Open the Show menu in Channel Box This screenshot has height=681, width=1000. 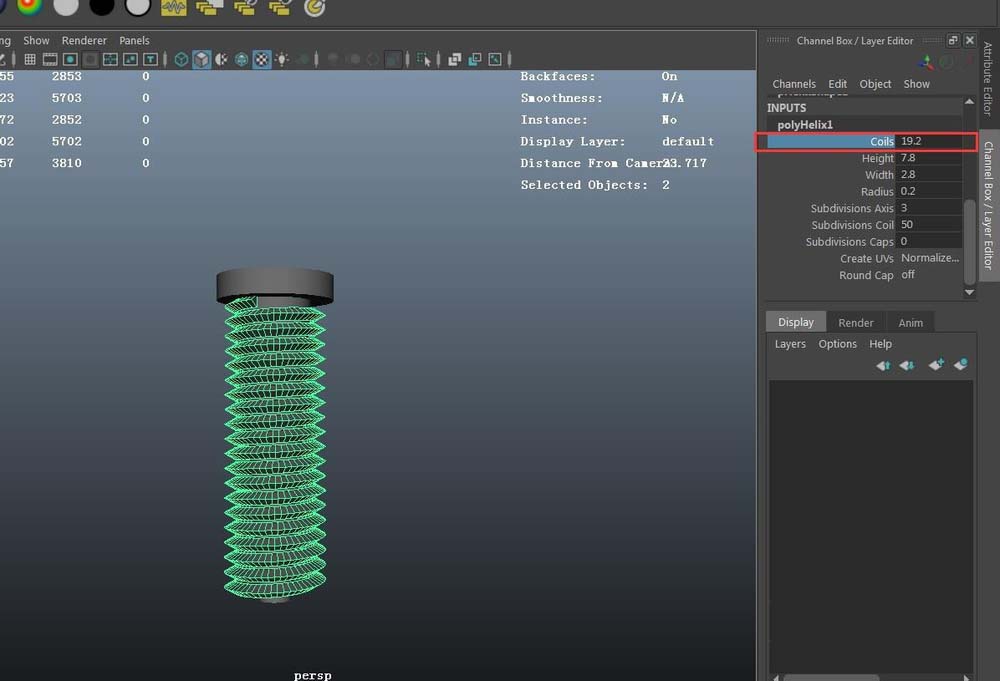pos(916,84)
